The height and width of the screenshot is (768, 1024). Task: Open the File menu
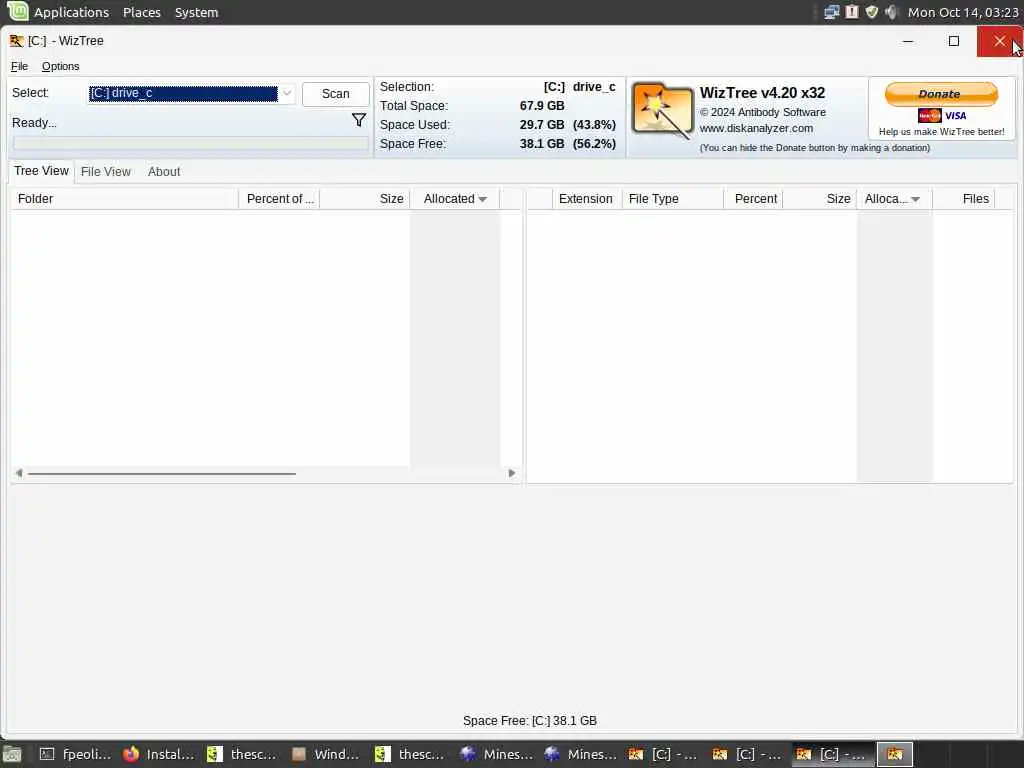tap(19, 66)
